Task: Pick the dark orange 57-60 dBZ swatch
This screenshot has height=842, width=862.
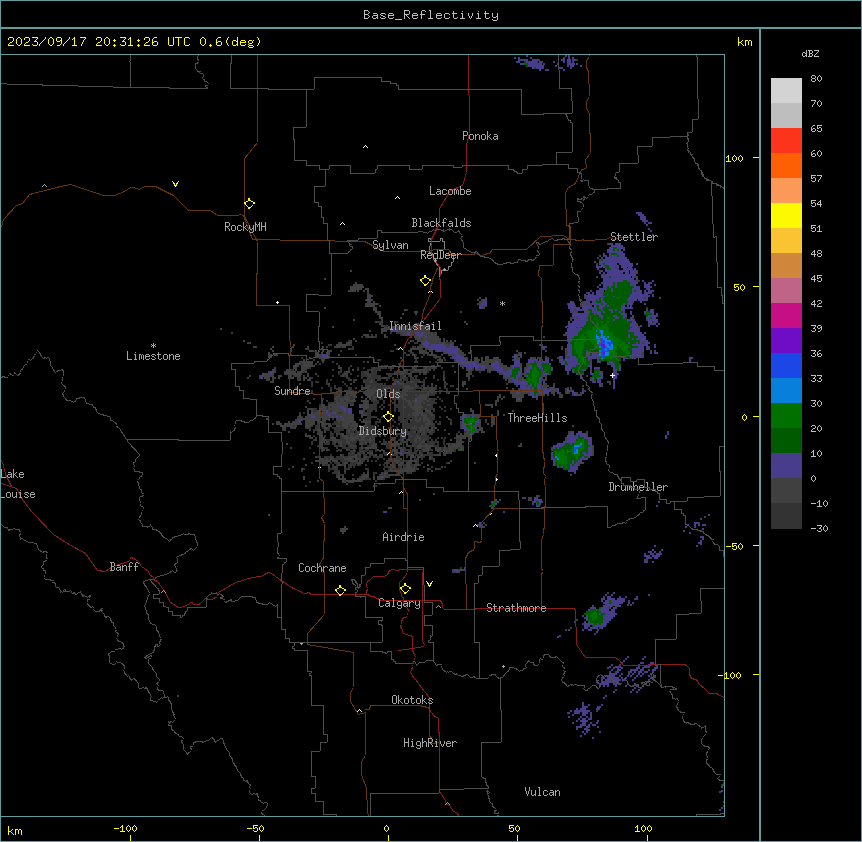Action: point(786,165)
